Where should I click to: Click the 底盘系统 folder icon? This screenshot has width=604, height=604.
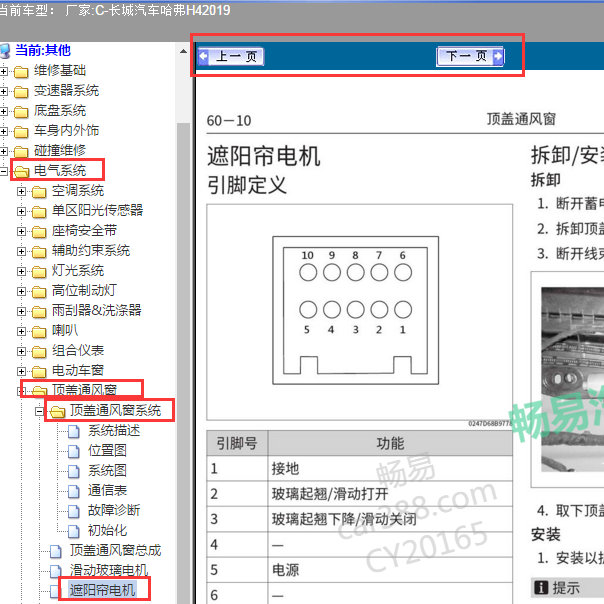click(21, 112)
